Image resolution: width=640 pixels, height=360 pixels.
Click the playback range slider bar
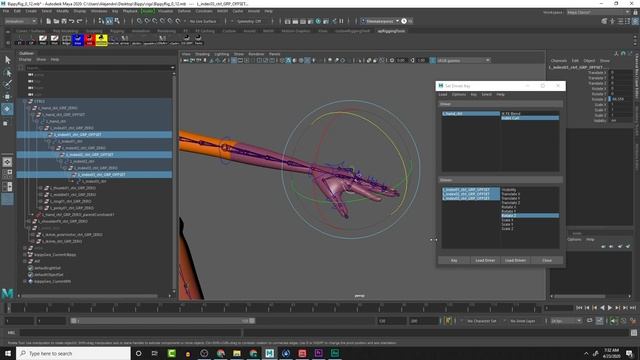pos(162,321)
